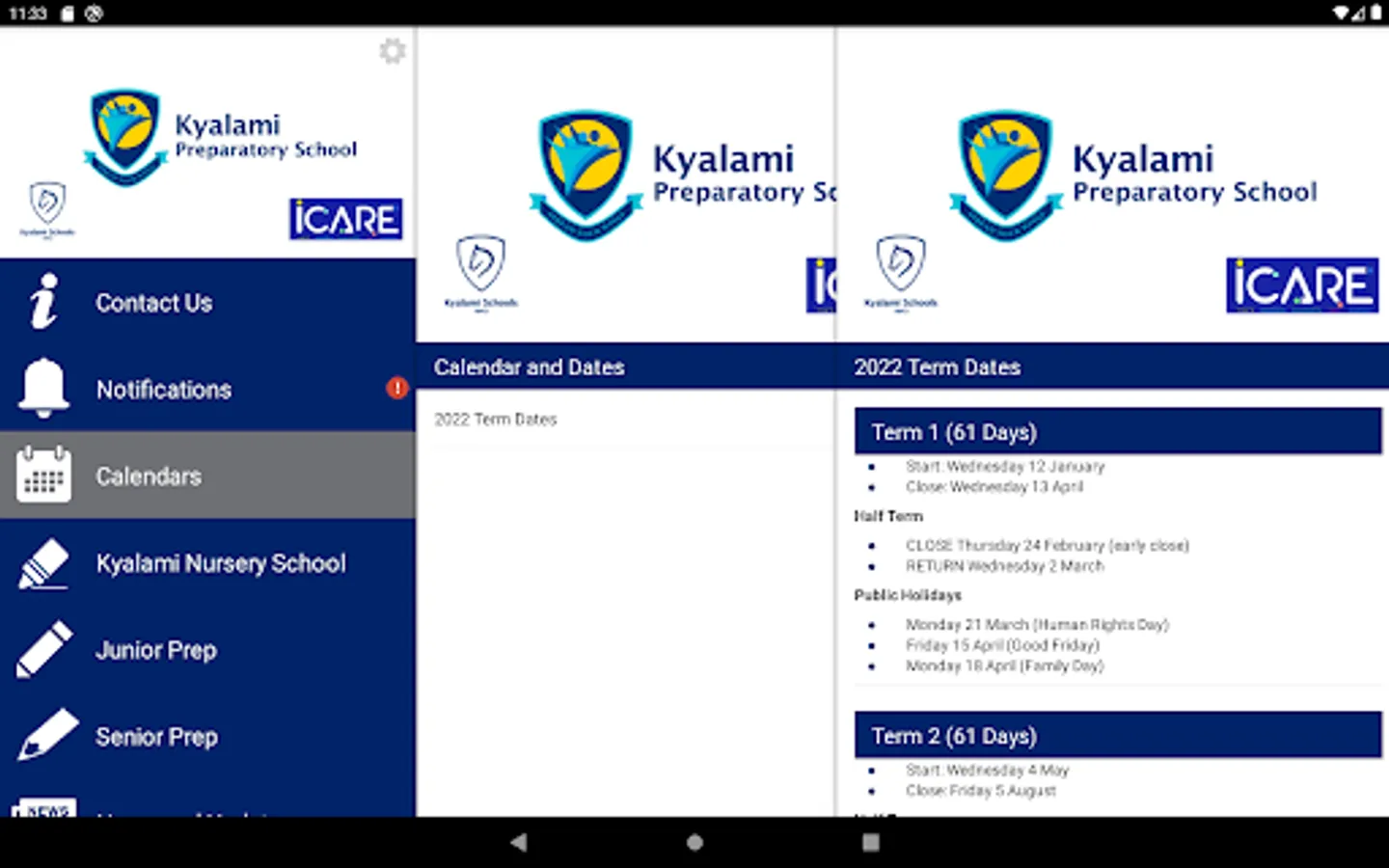Tap the Calendar and Dates header
1389x868 pixels.
pos(625,366)
